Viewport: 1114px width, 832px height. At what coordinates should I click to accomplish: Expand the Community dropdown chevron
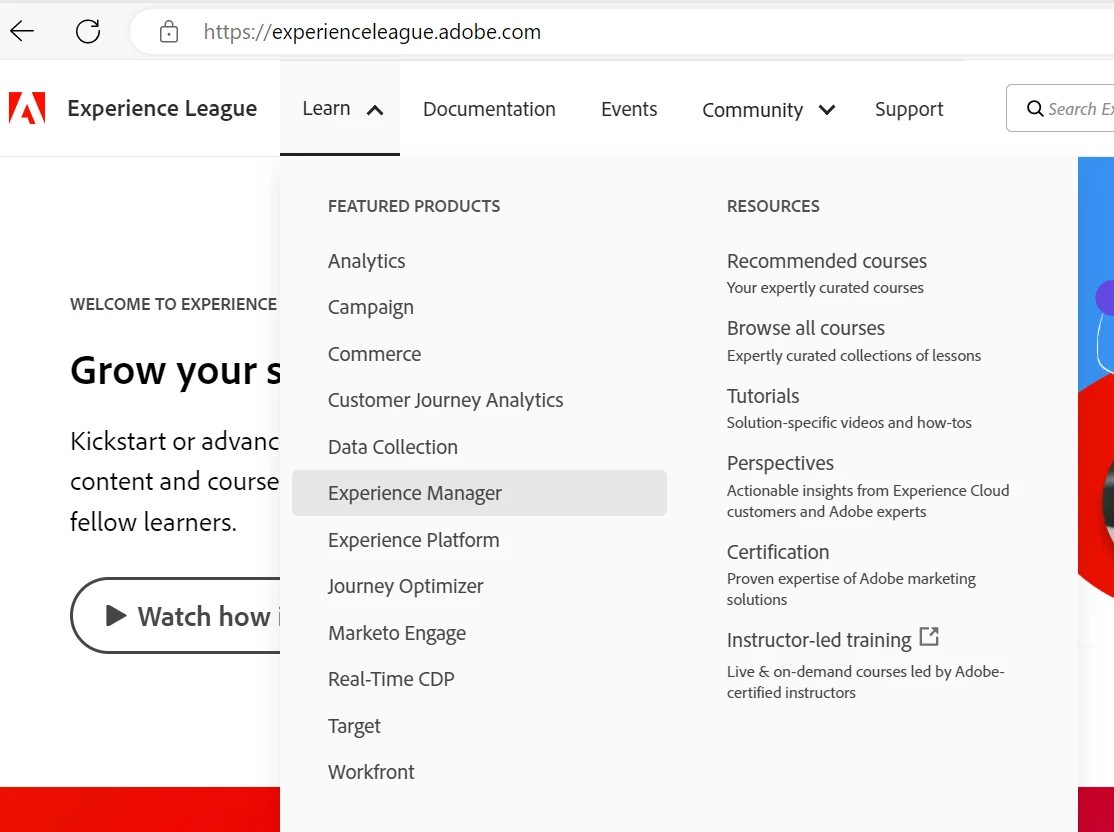pyautogui.click(x=827, y=109)
